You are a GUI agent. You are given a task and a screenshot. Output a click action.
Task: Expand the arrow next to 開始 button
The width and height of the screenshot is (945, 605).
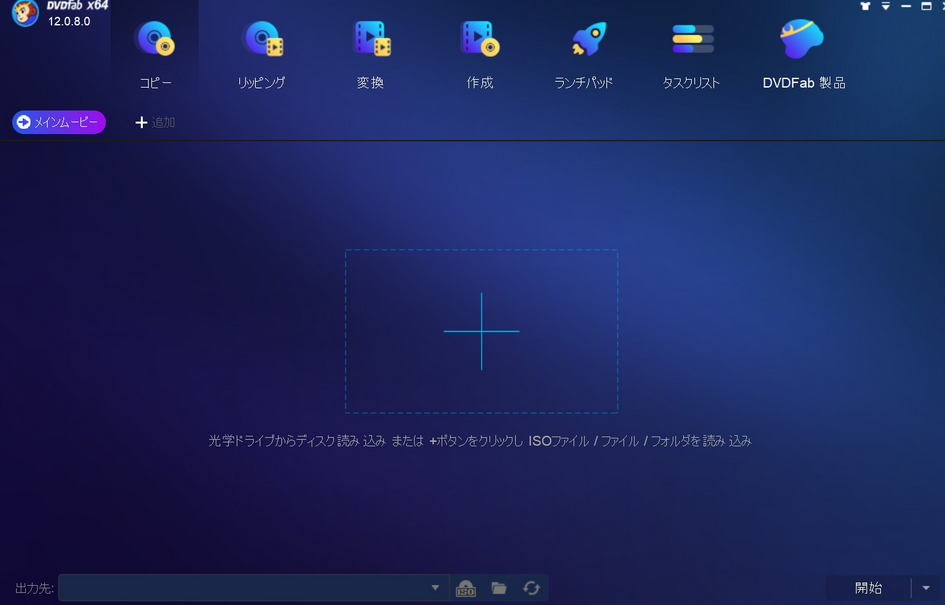tap(926, 588)
